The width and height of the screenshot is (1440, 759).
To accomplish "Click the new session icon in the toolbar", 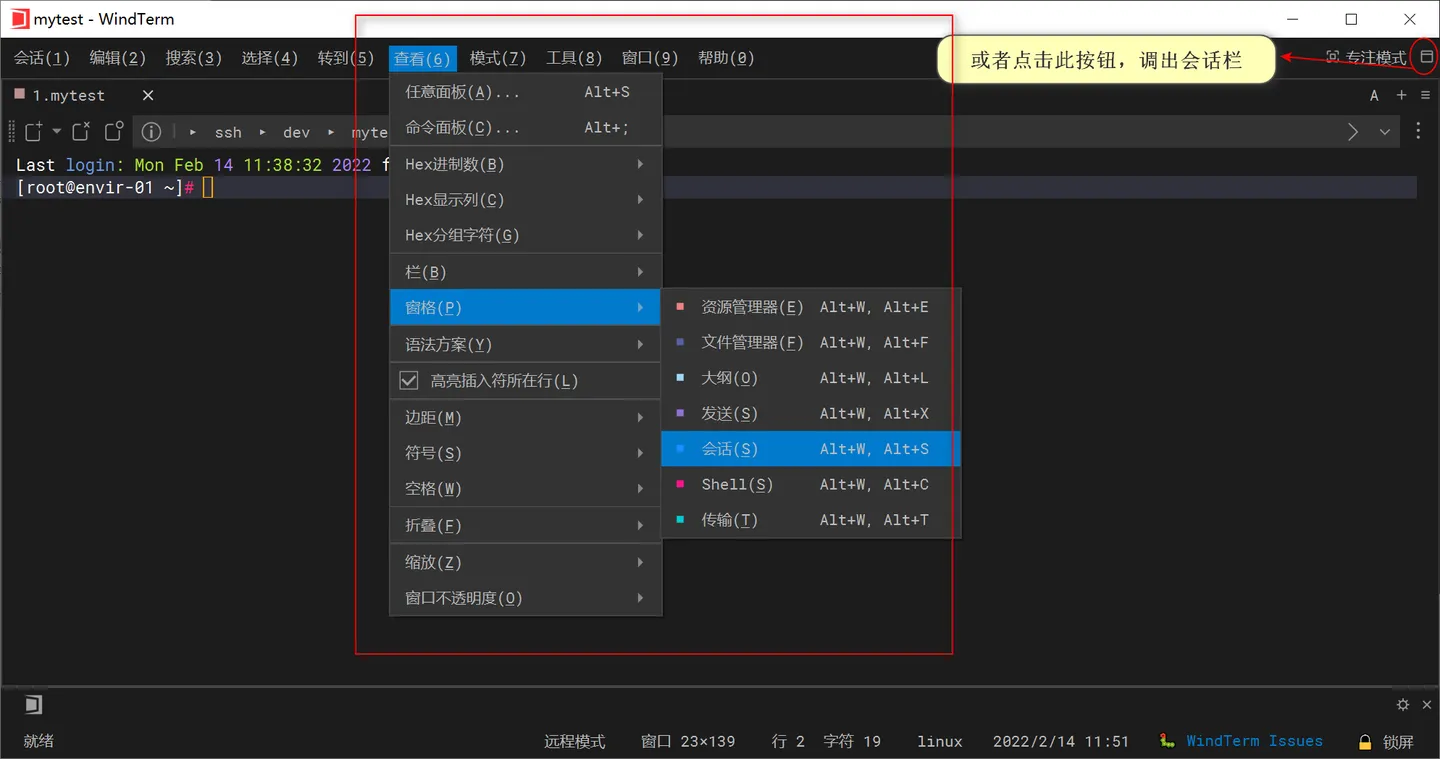I will pyautogui.click(x=34, y=131).
